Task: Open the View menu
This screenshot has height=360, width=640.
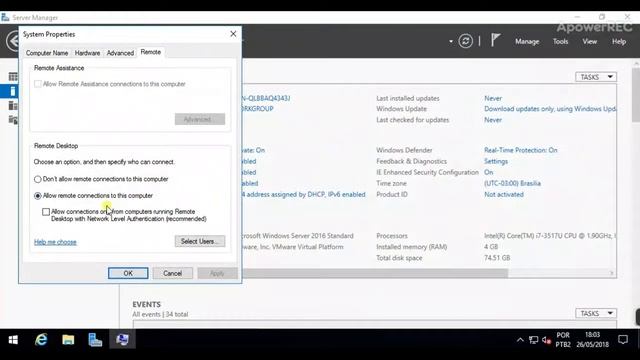Action: pyautogui.click(x=590, y=41)
